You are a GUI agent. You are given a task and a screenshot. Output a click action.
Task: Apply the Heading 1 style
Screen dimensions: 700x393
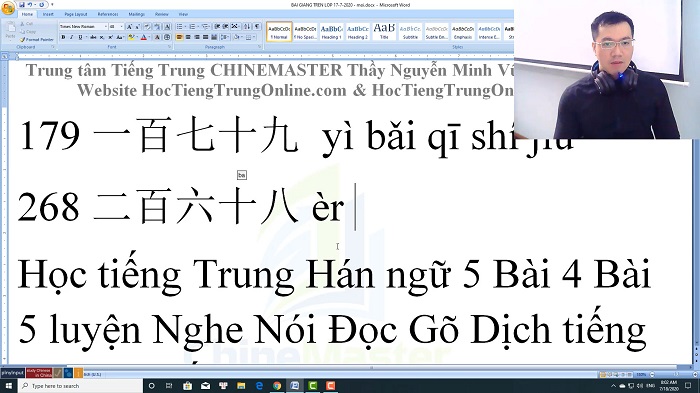331,32
